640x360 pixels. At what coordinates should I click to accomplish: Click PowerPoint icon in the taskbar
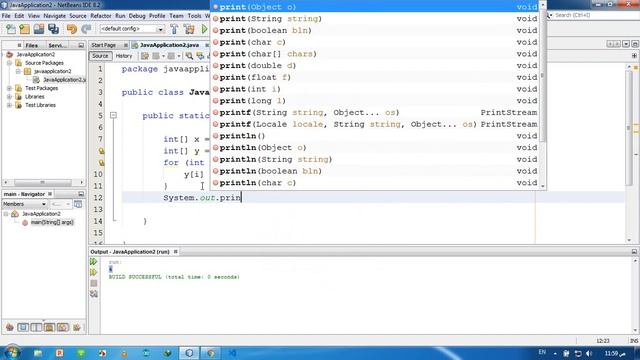[59, 353]
